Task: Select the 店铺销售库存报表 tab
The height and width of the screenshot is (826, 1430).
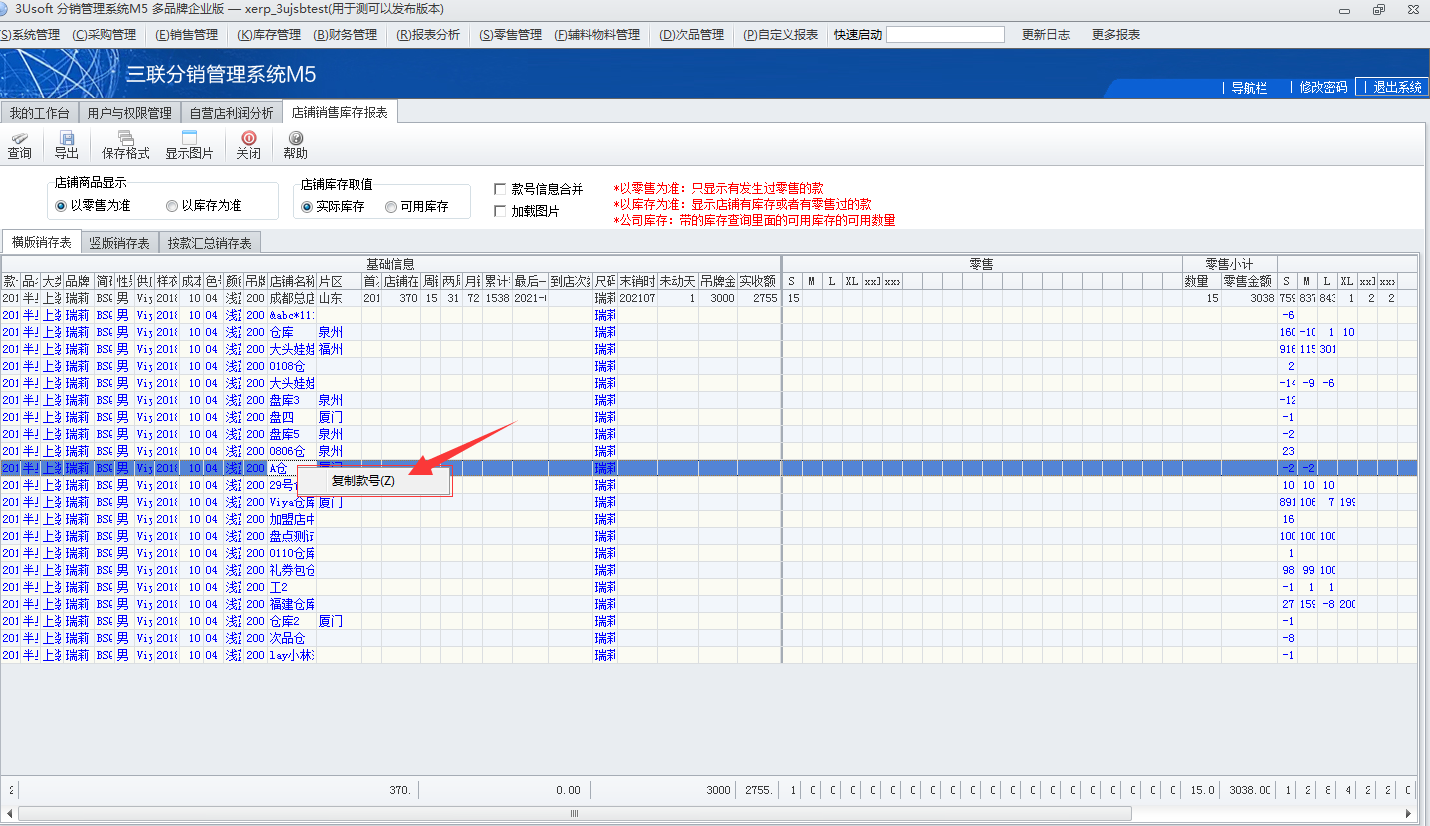Action: tap(340, 112)
